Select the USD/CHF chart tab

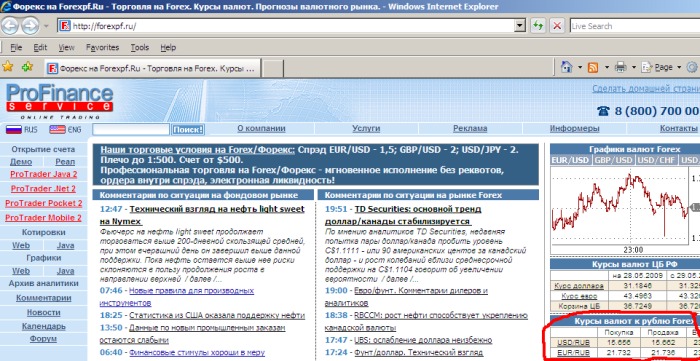(x=657, y=160)
